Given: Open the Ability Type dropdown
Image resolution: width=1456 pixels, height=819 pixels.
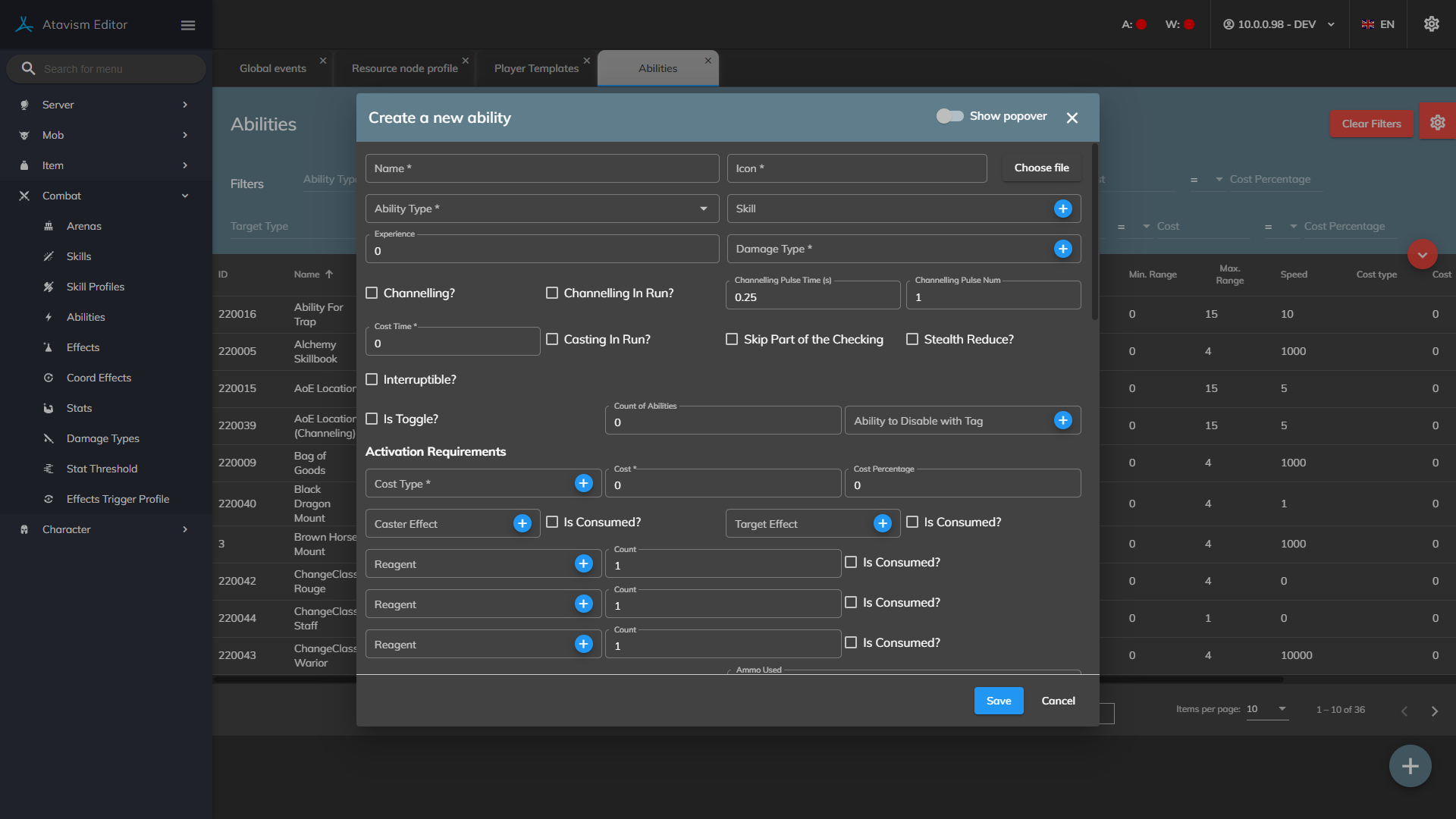Looking at the screenshot, I should pyautogui.click(x=541, y=209).
